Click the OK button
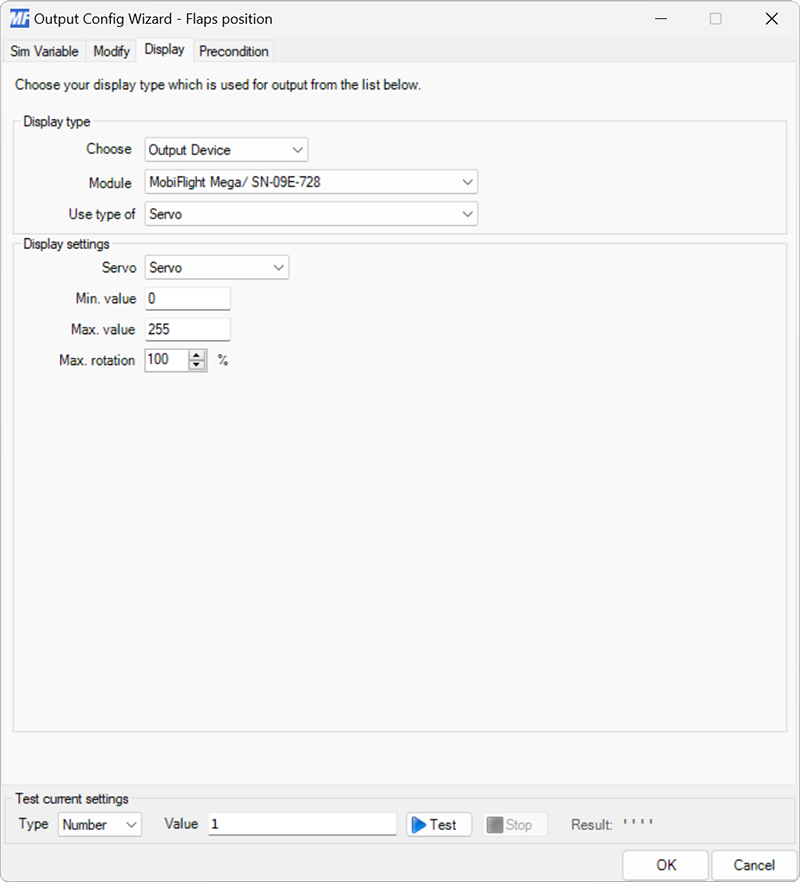 coord(665,864)
